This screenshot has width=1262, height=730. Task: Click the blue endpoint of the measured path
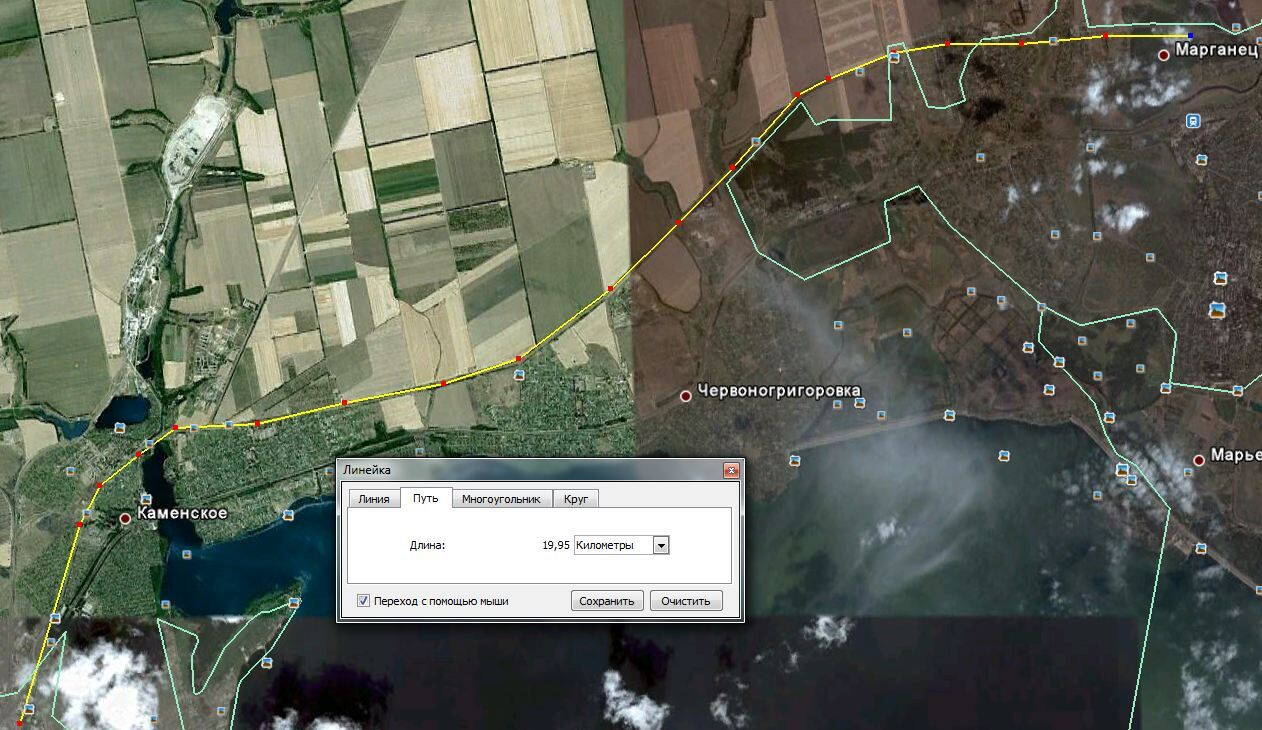click(x=1189, y=36)
